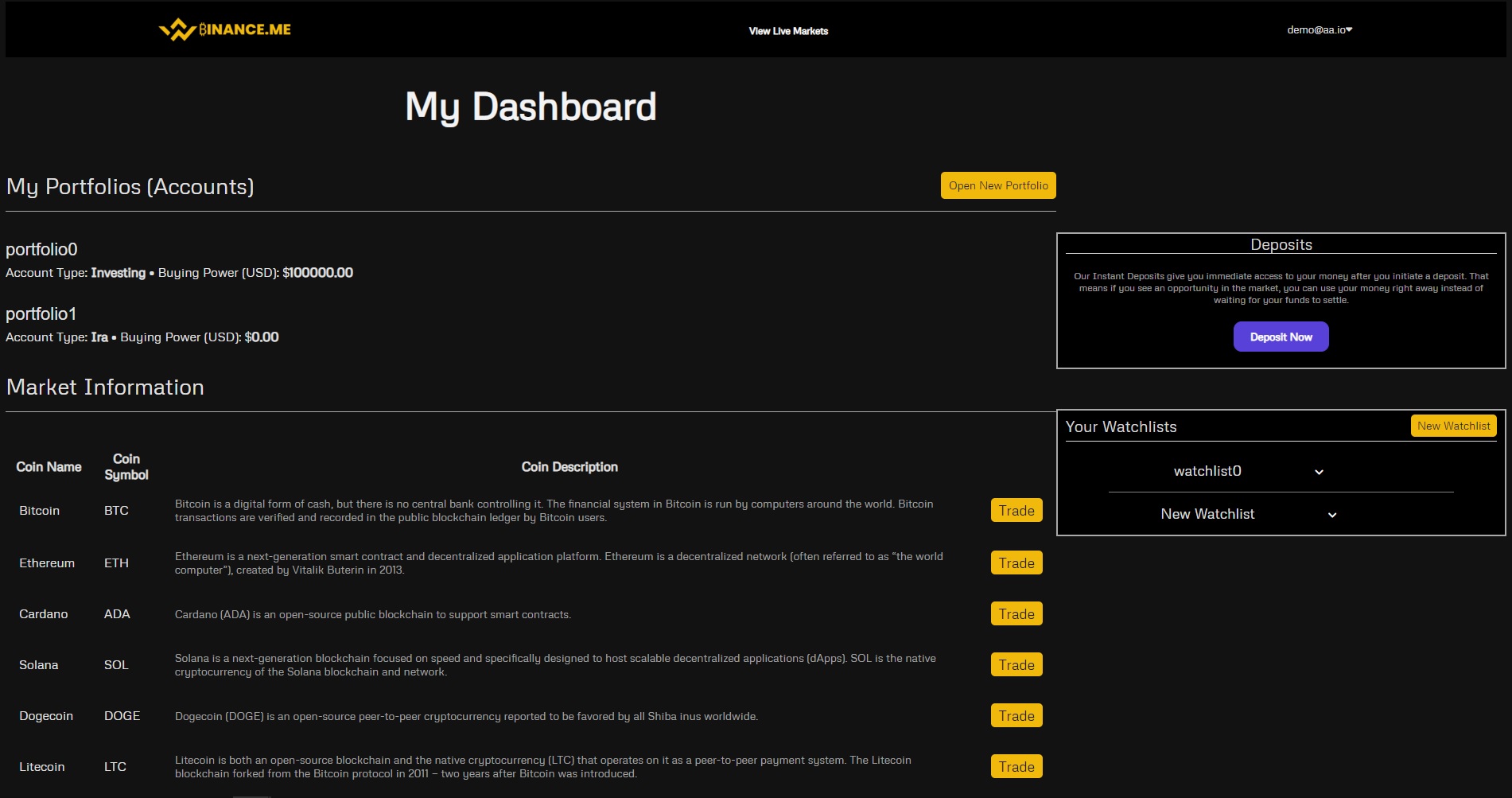Trade Bitcoin using its Trade button
The height and width of the screenshot is (798, 1512).
[x=1016, y=510]
